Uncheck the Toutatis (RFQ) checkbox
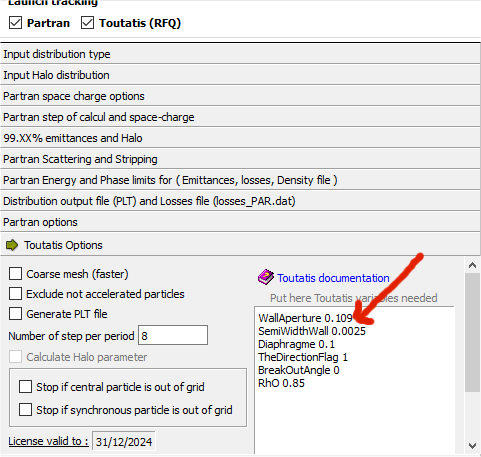Viewport: 481px width, 457px height. (87, 23)
